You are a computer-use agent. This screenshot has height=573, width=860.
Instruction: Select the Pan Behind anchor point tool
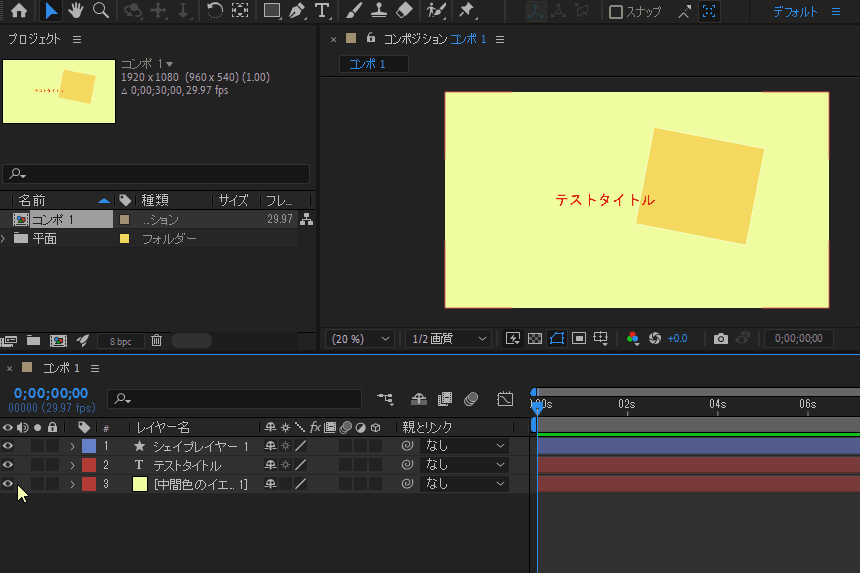[240, 10]
